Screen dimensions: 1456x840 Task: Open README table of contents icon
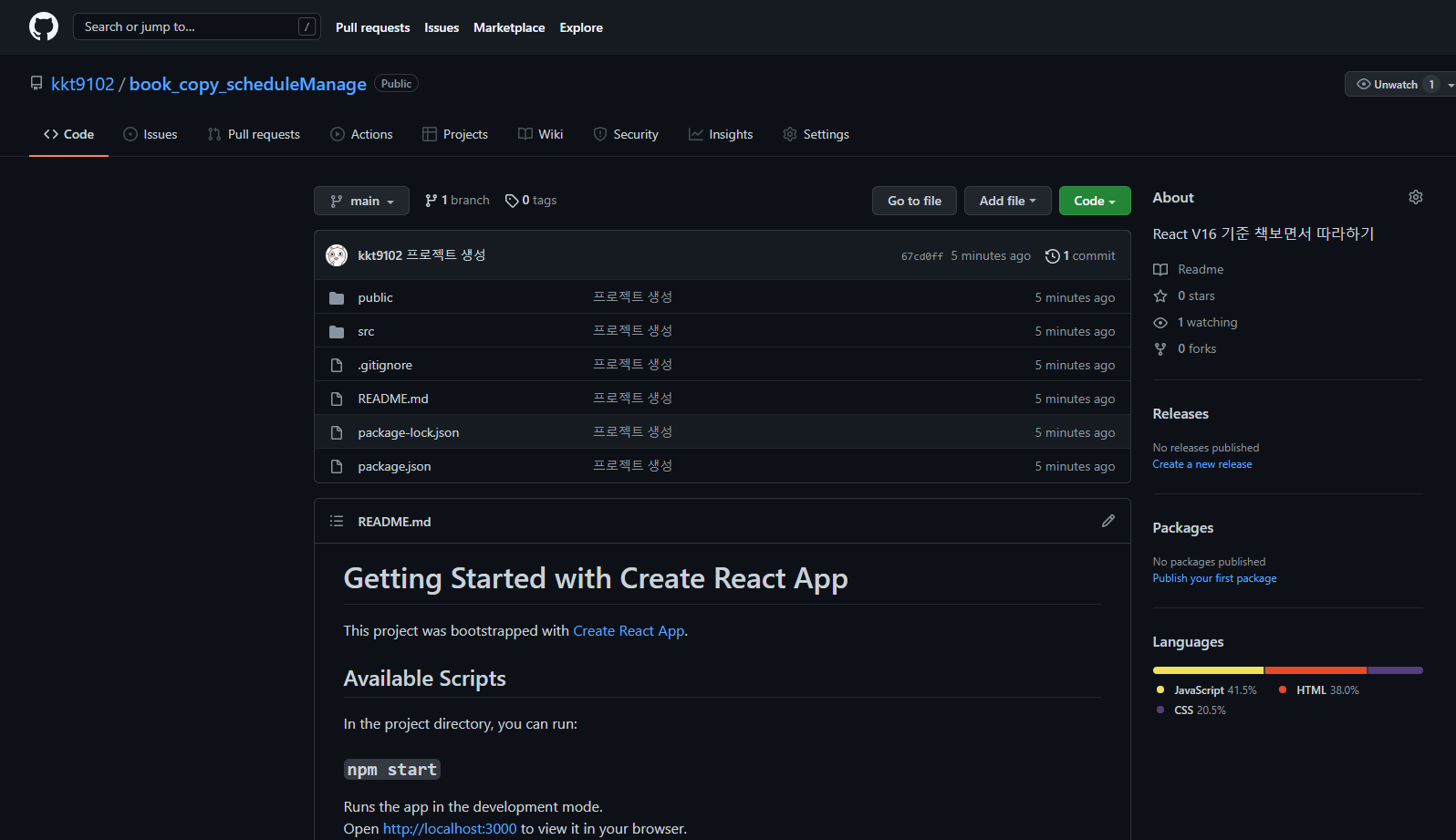click(x=337, y=521)
